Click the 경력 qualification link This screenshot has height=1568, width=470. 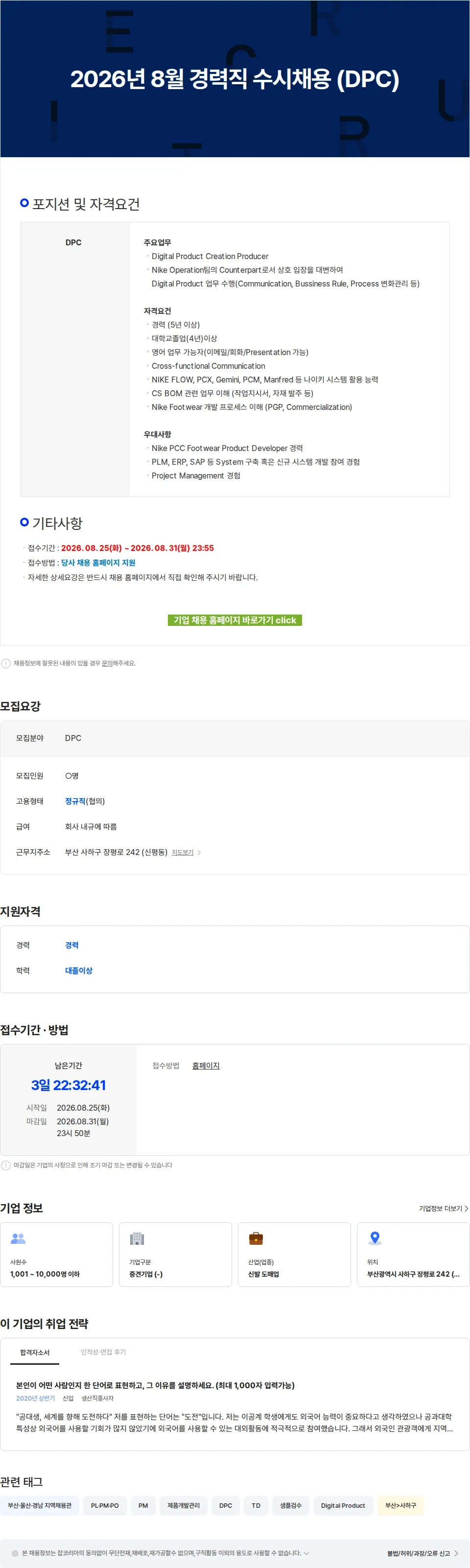point(72,945)
